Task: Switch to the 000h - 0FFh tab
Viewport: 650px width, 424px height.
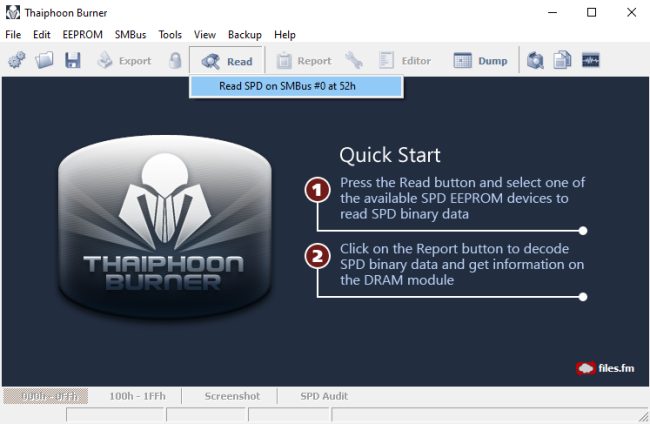Action: (x=46, y=396)
